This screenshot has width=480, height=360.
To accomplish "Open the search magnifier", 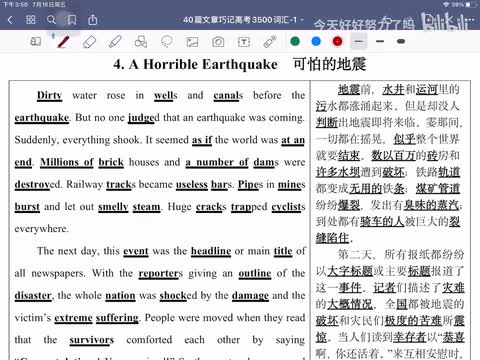I will click(x=51, y=20).
